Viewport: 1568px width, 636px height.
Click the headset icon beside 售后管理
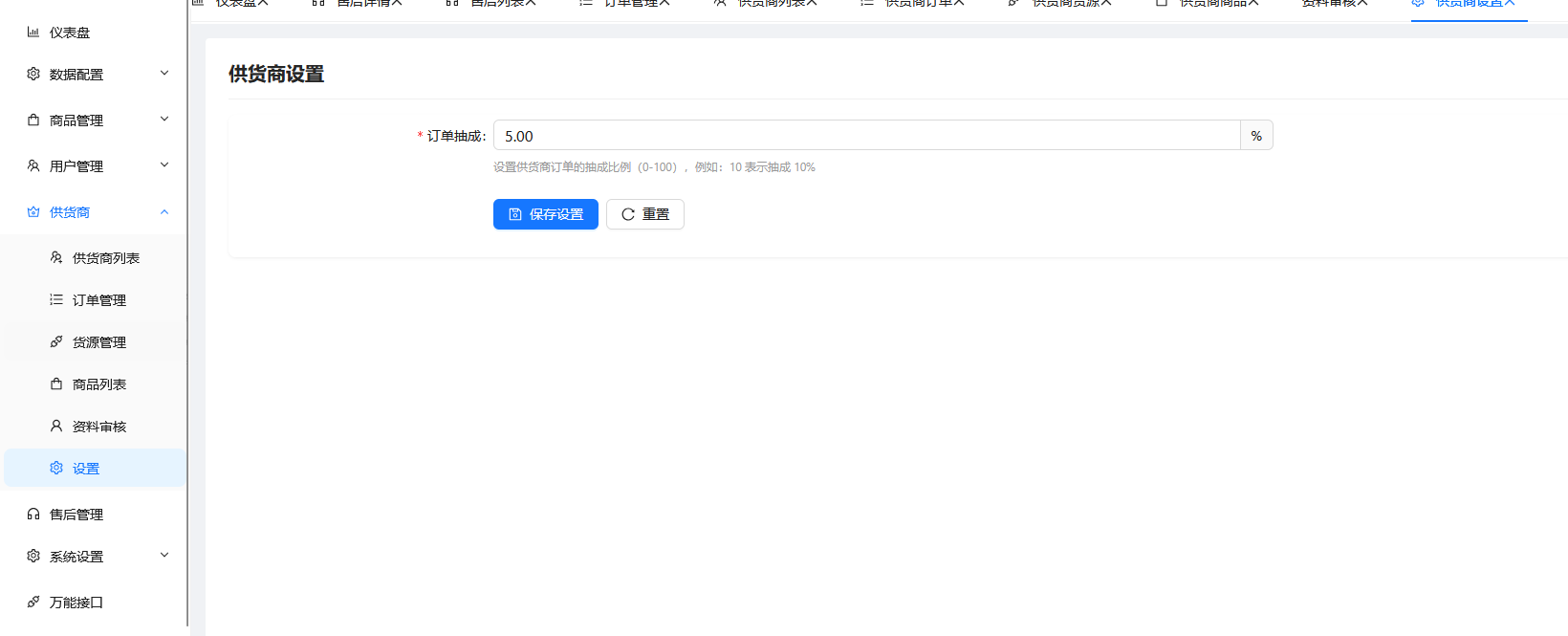[33, 515]
